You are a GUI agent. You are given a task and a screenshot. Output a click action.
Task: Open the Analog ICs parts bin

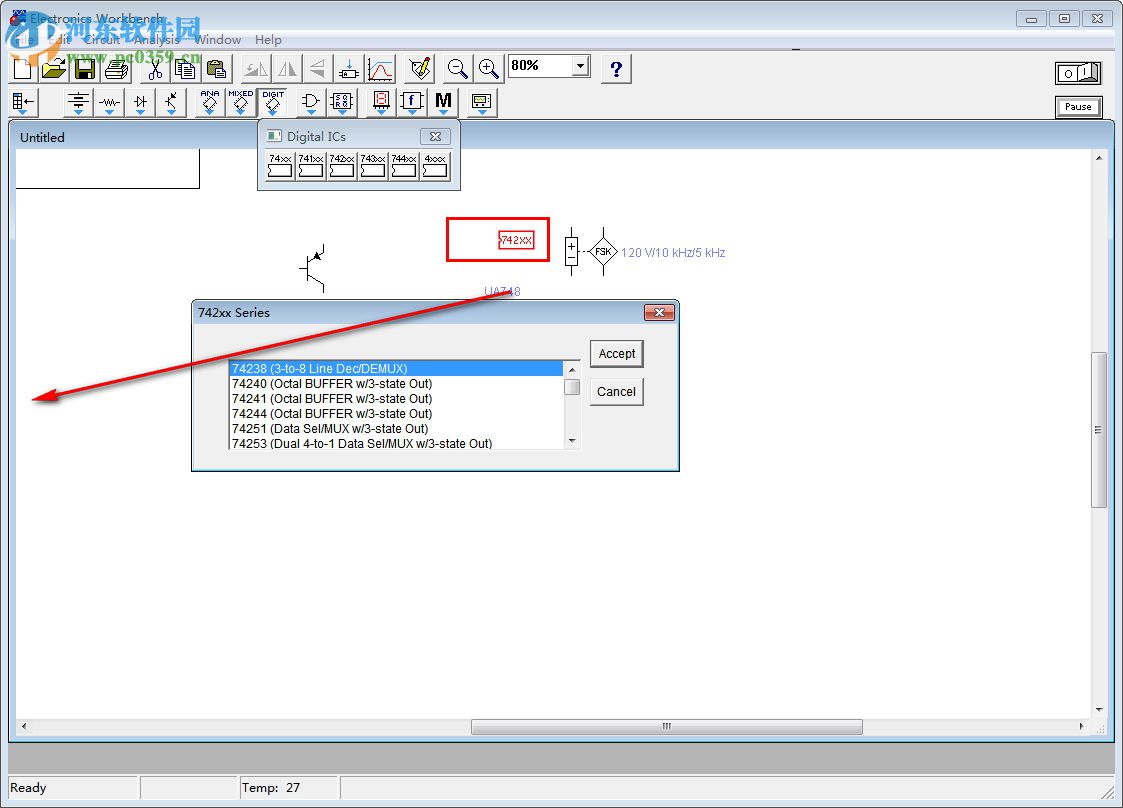click(210, 102)
